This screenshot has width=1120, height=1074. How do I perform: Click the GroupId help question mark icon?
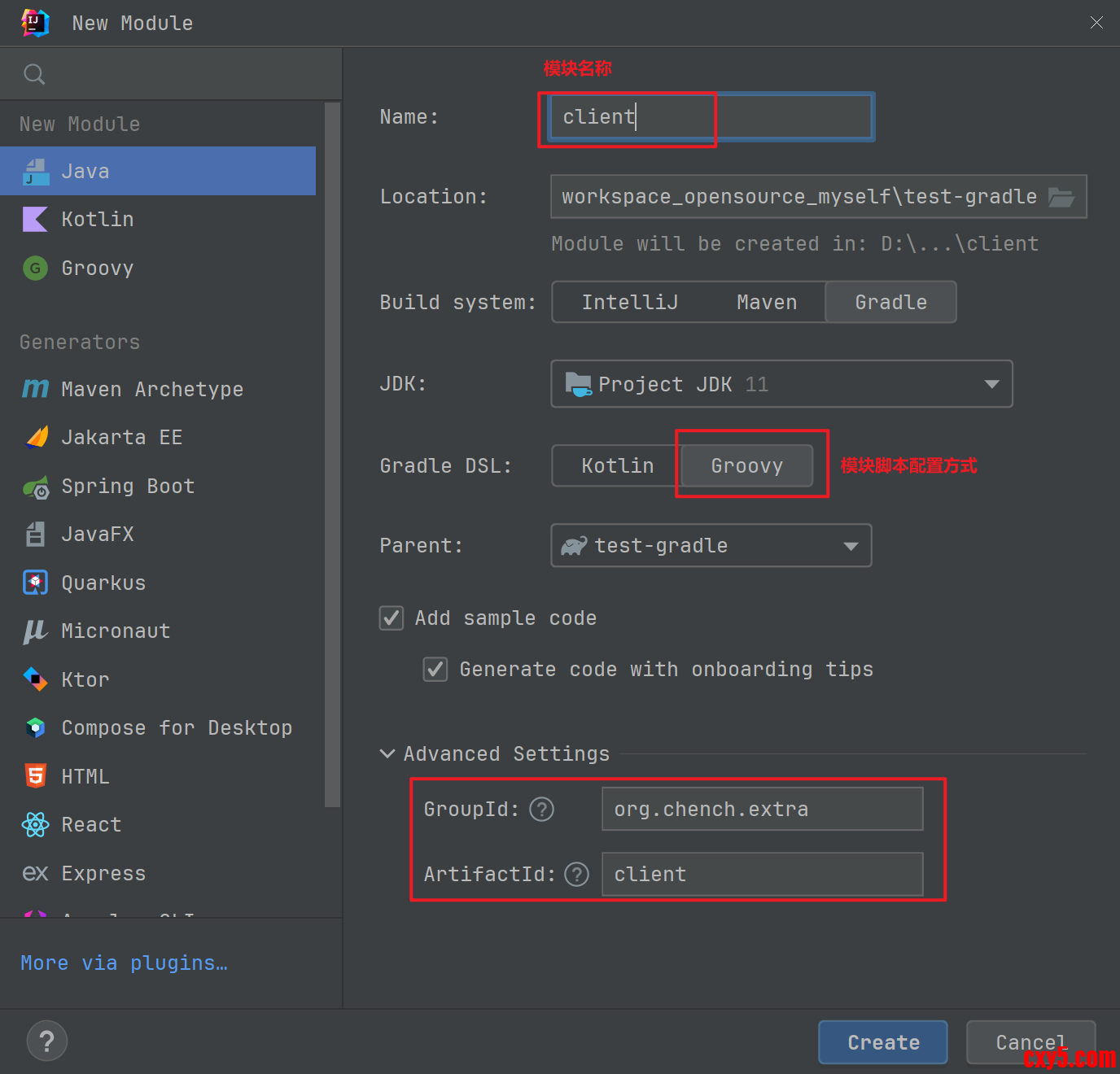point(541,810)
